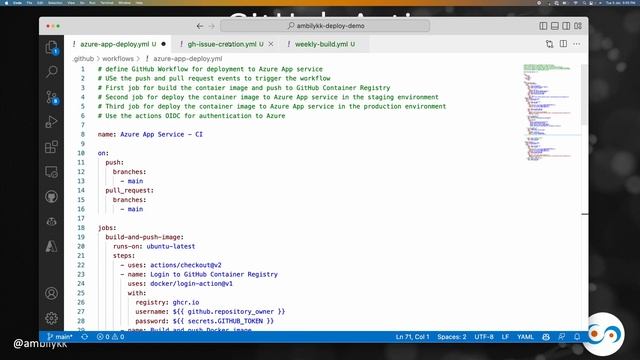Viewport: 640px width, 360px height.
Task: Click 'registry: ghcr.io' line
Action: [x=167, y=302]
